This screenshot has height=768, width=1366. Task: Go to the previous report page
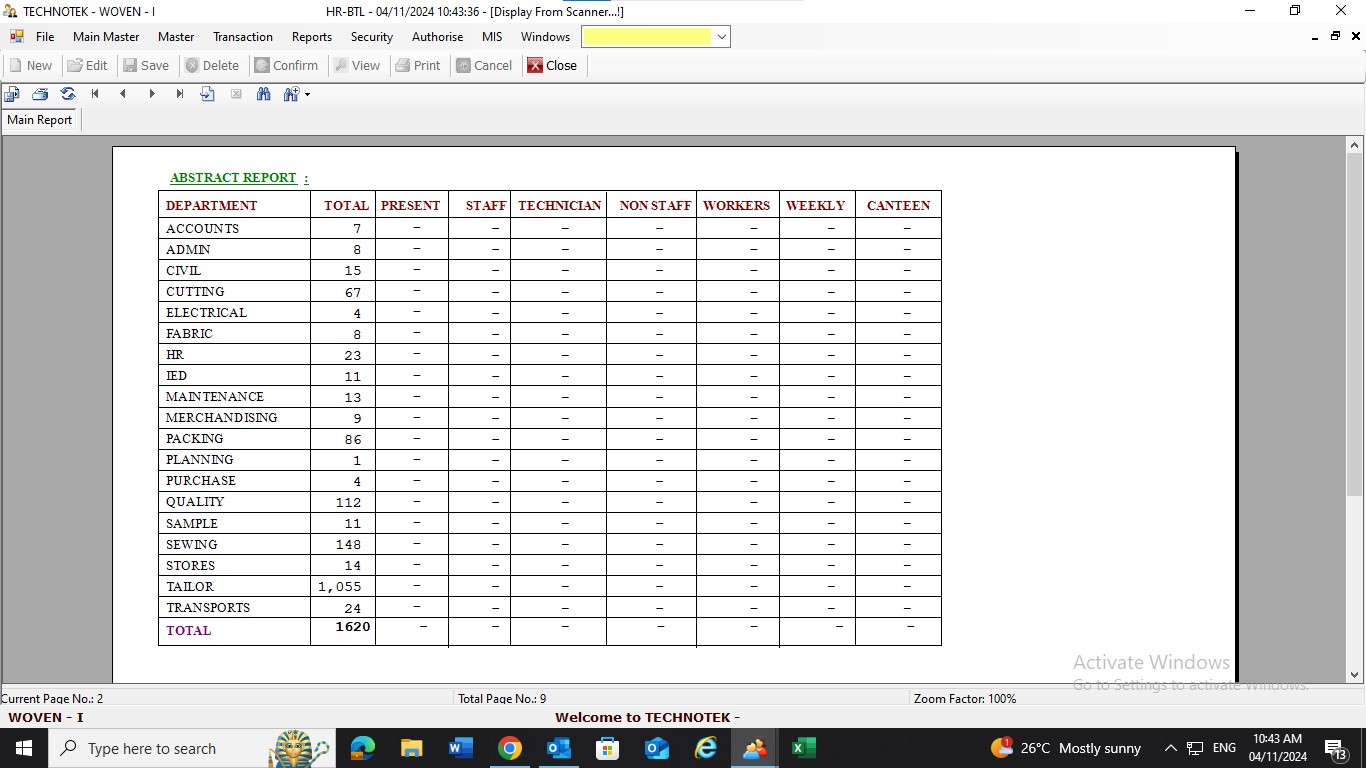pyautogui.click(x=123, y=94)
